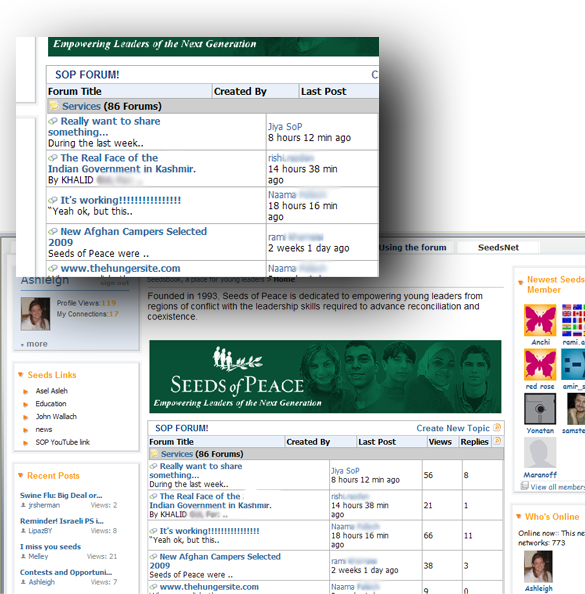The image size is (585, 594).
Task: Click 'Really want to share' title in zoomed overlay
Action: [x=104, y=127]
